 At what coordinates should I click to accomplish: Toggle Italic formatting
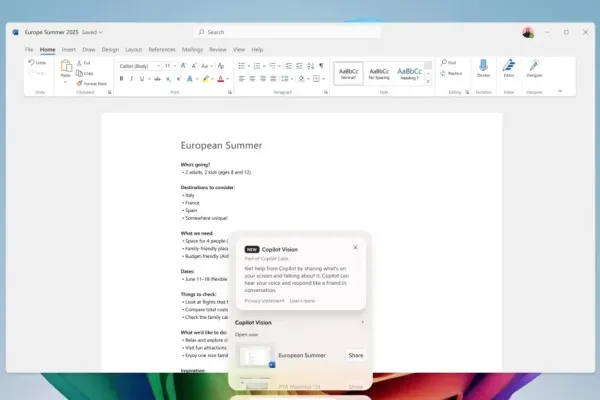[132, 79]
